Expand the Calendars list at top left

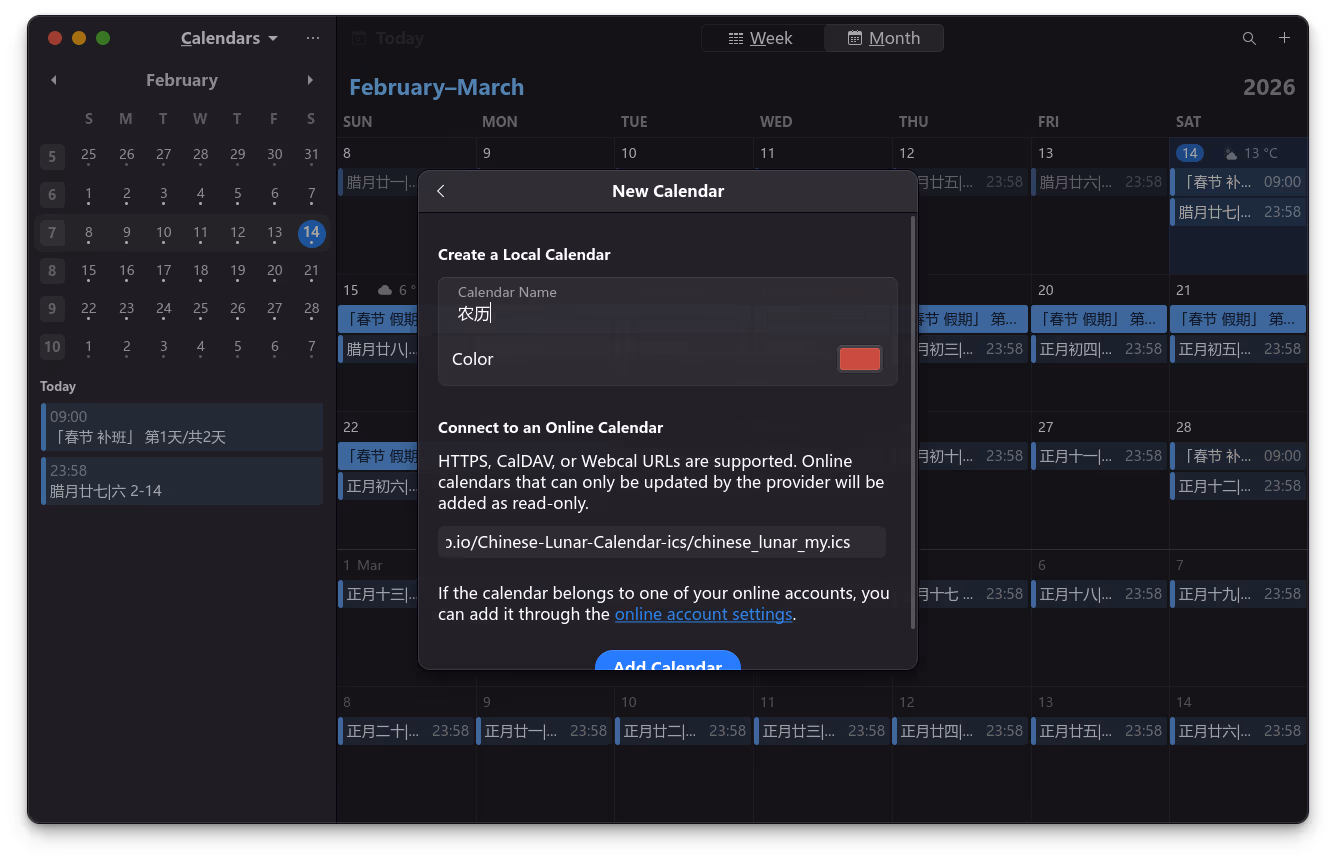[x=228, y=38]
